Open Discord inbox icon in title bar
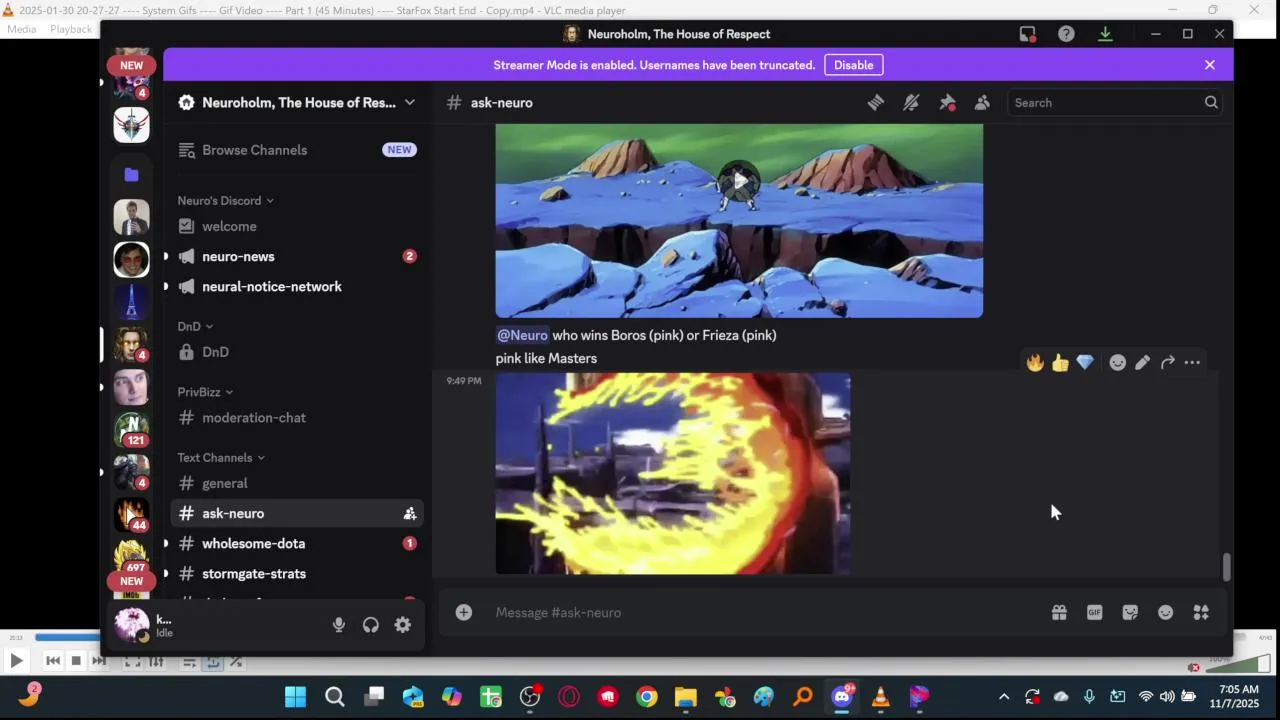Image resolution: width=1280 pixels, height=720 pixels. click(1027, 34)
